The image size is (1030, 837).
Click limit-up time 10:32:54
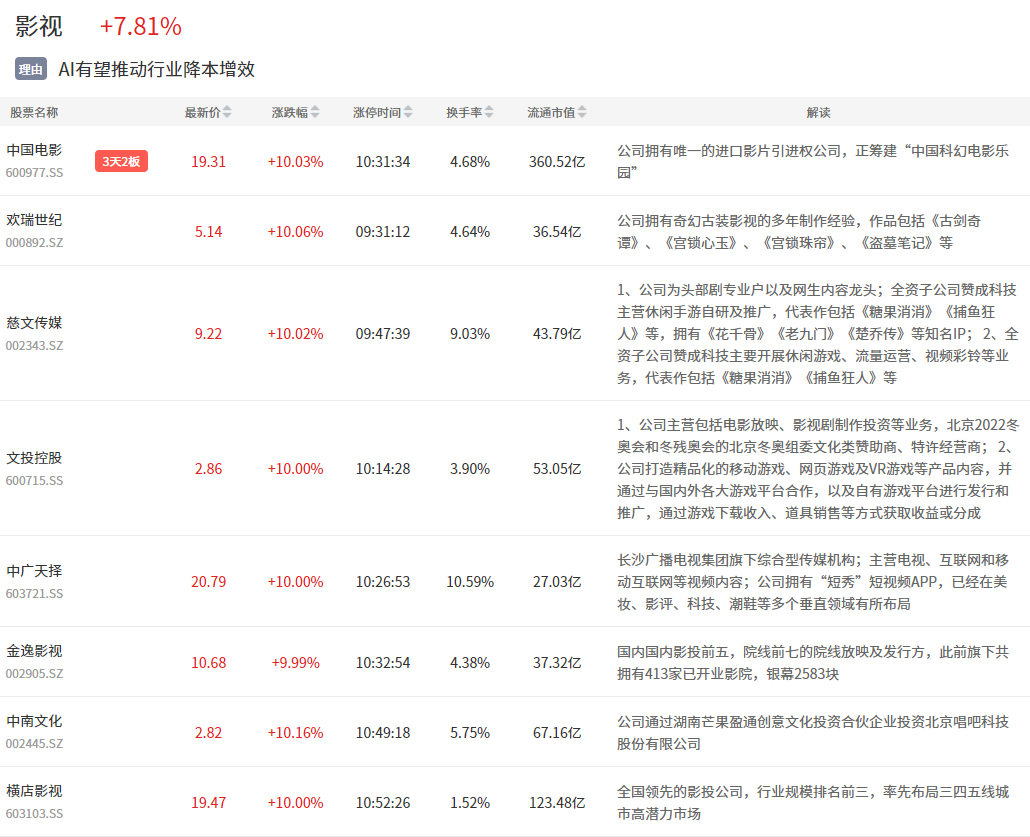pyautogui.click(x=383, y=663)
